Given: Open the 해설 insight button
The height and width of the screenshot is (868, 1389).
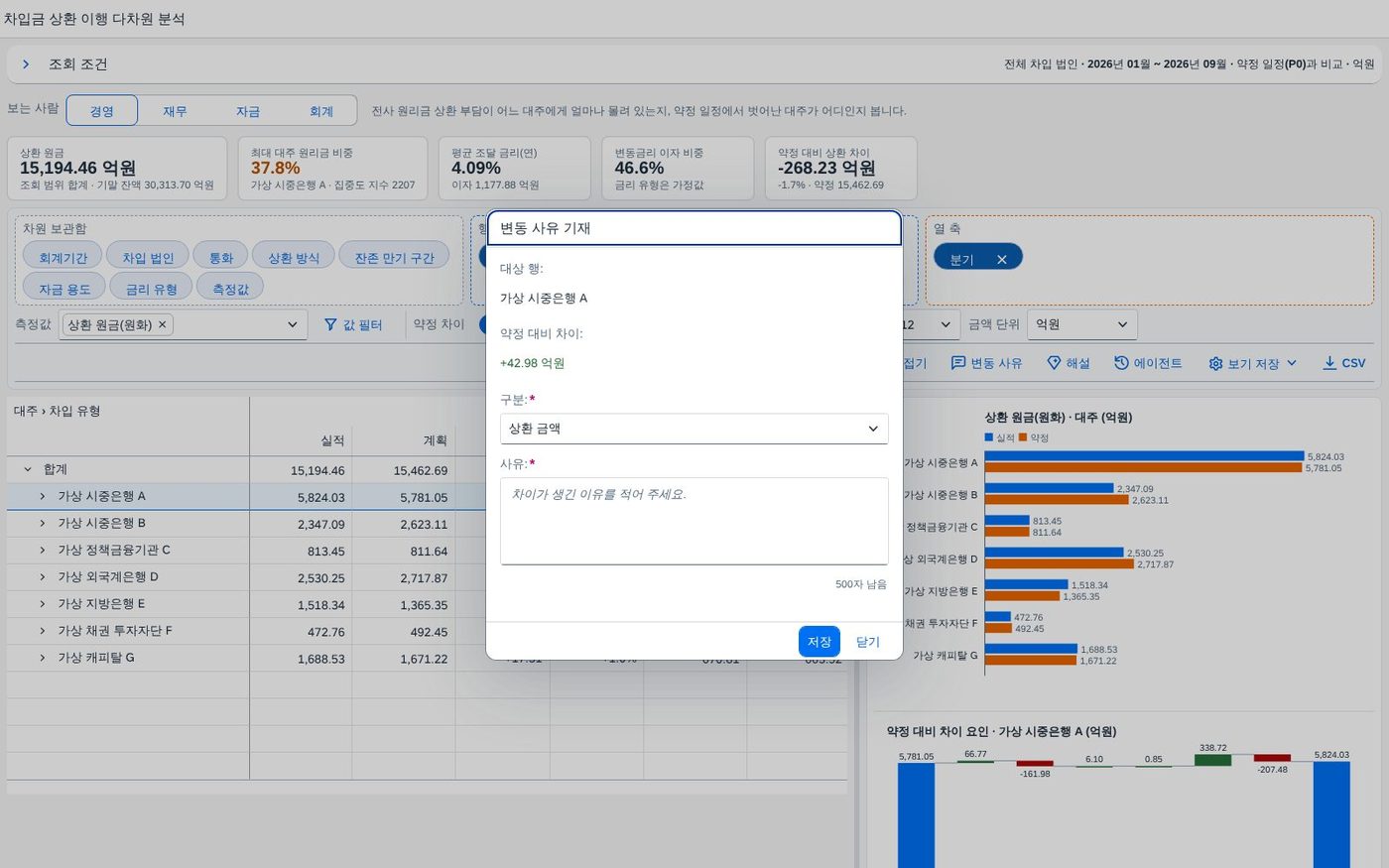Looking at the screenshot, I should (x=1069, y=363).
